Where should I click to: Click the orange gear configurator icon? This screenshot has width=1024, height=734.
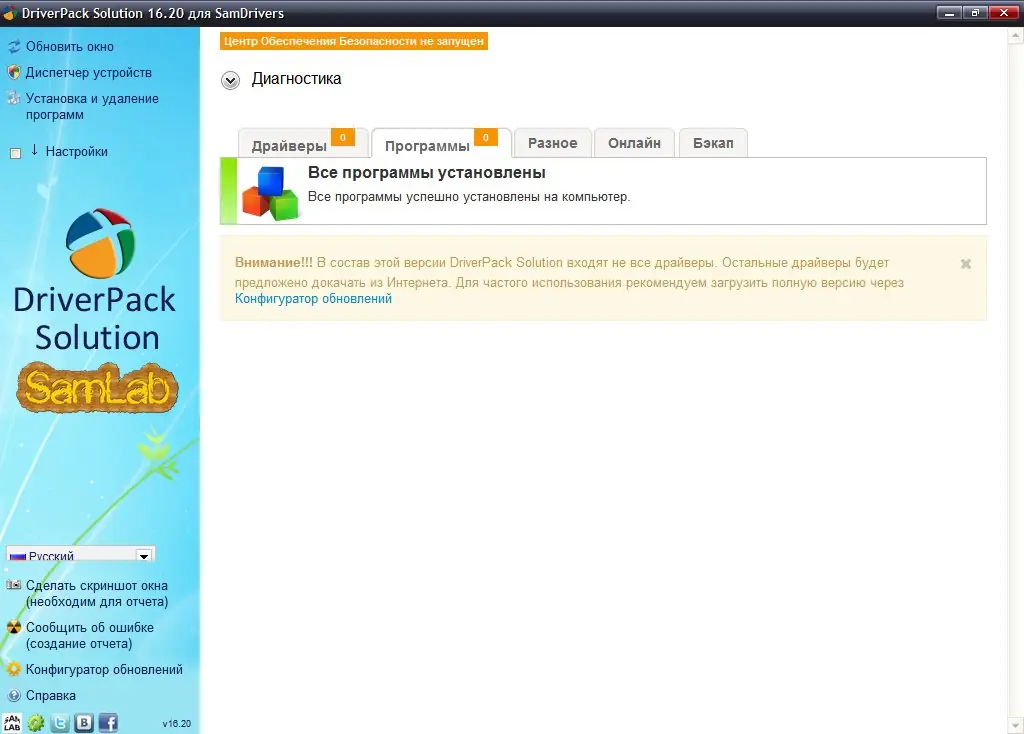point(14,669)
